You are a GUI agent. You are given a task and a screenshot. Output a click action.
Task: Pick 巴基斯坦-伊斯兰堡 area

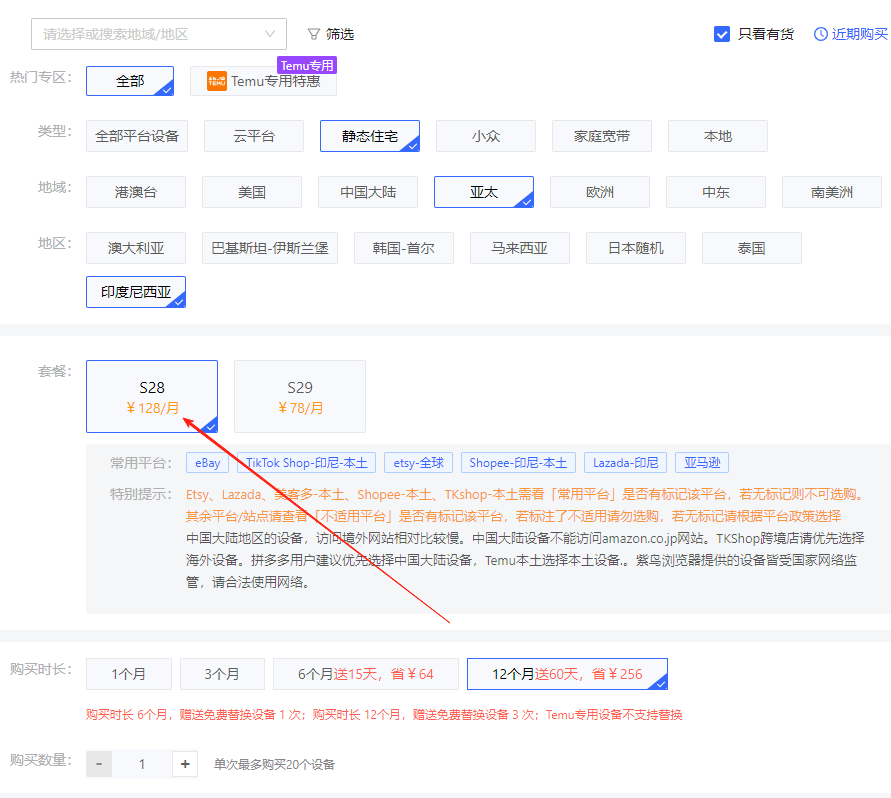270,248
